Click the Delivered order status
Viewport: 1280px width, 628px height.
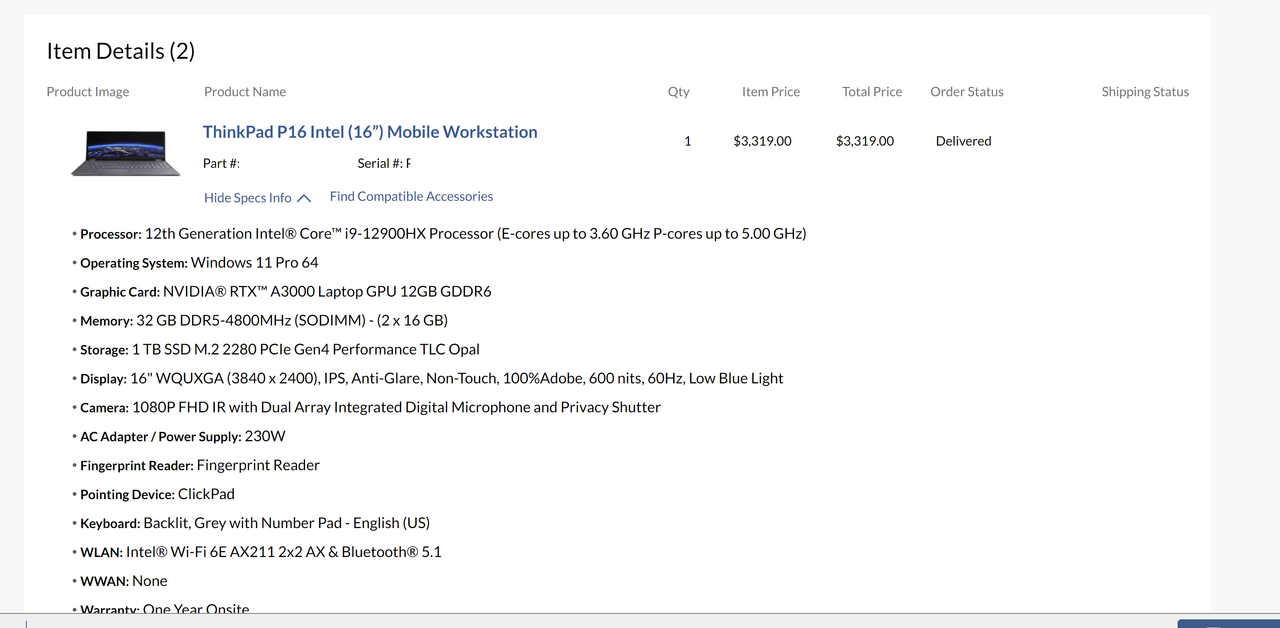pos(964,141)
